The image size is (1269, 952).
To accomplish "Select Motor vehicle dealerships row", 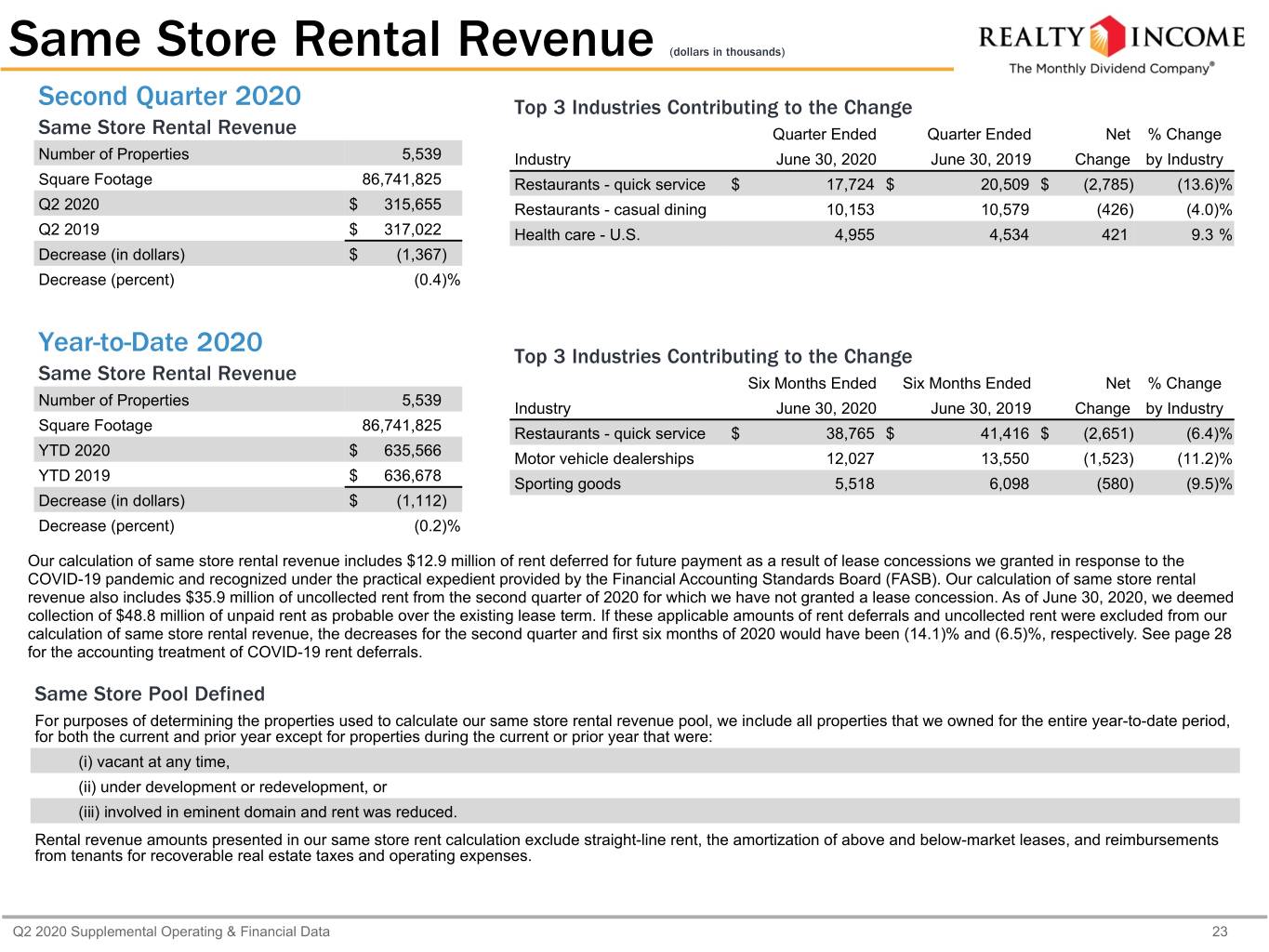I will point(872,459).
